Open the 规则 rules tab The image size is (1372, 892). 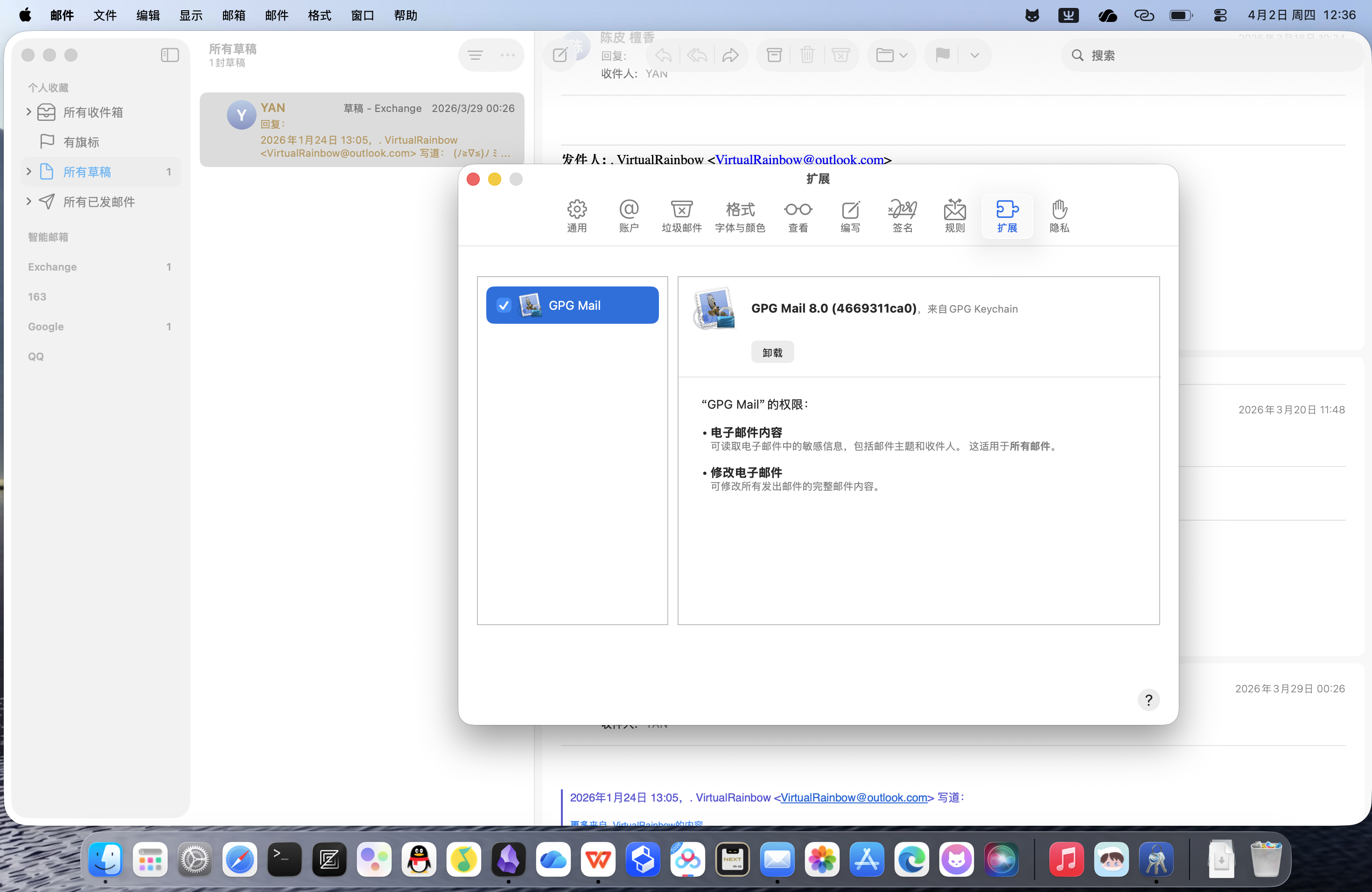point(955,216)
